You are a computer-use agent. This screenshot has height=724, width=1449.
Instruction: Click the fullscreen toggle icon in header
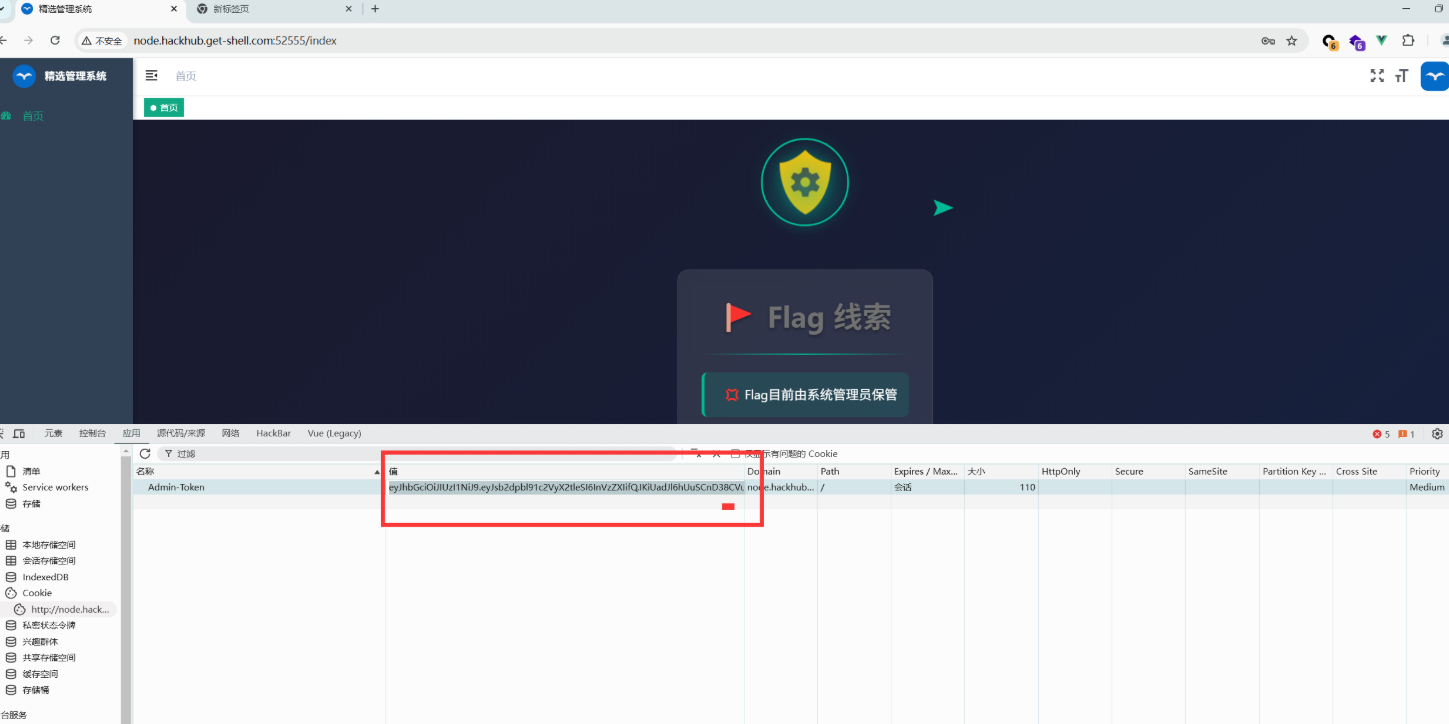pos(1377,76)
